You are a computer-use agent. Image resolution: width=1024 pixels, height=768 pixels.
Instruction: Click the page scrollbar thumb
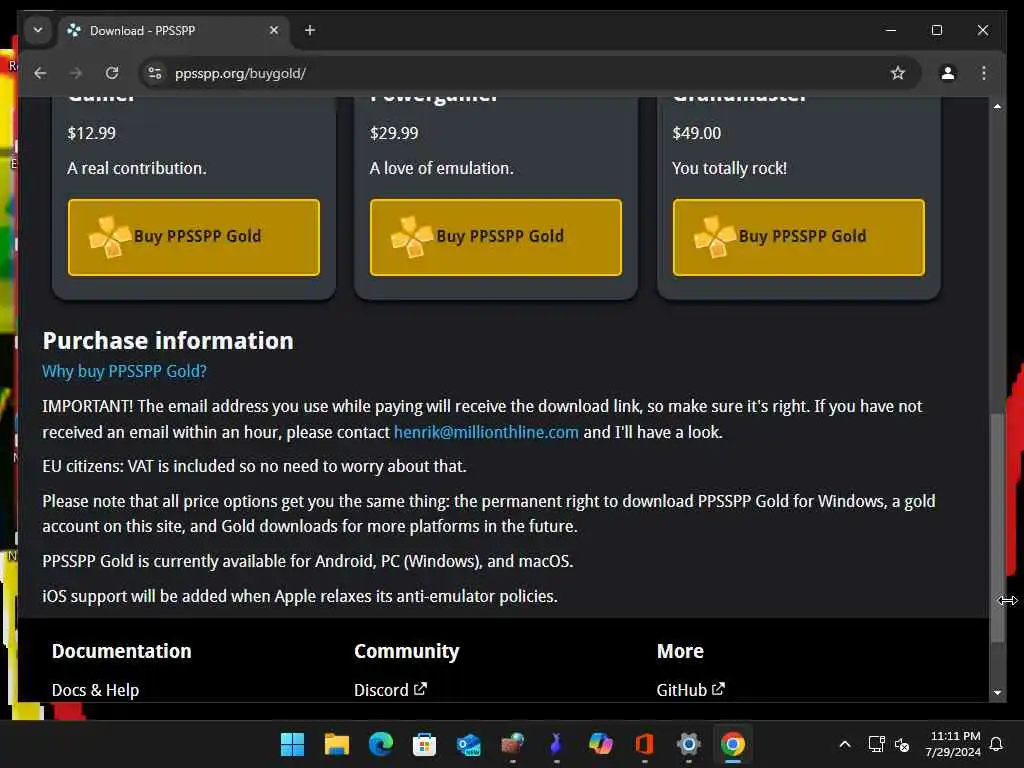click(x=997, y=528)
